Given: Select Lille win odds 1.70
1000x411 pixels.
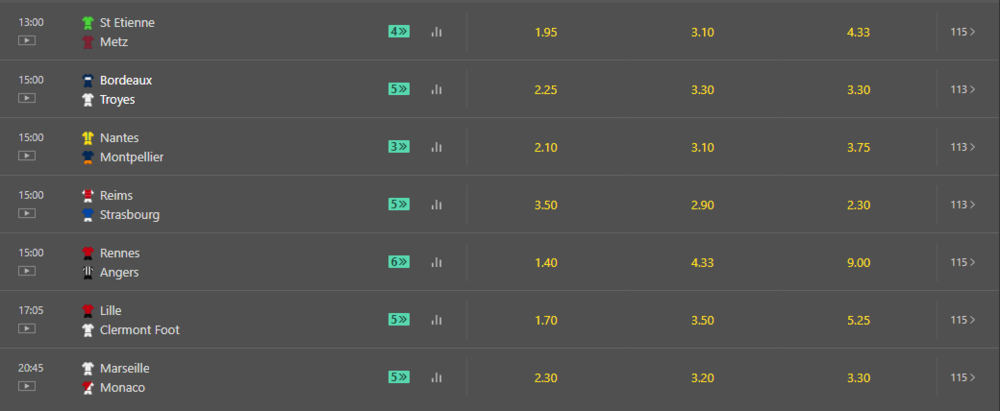Looking at the screenshot, I should tap(546, 320).
